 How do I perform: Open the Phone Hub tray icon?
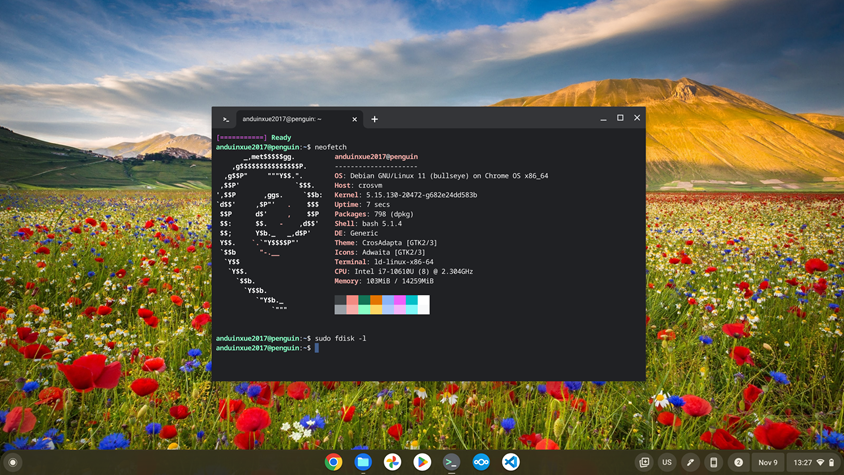coord(713,462)
